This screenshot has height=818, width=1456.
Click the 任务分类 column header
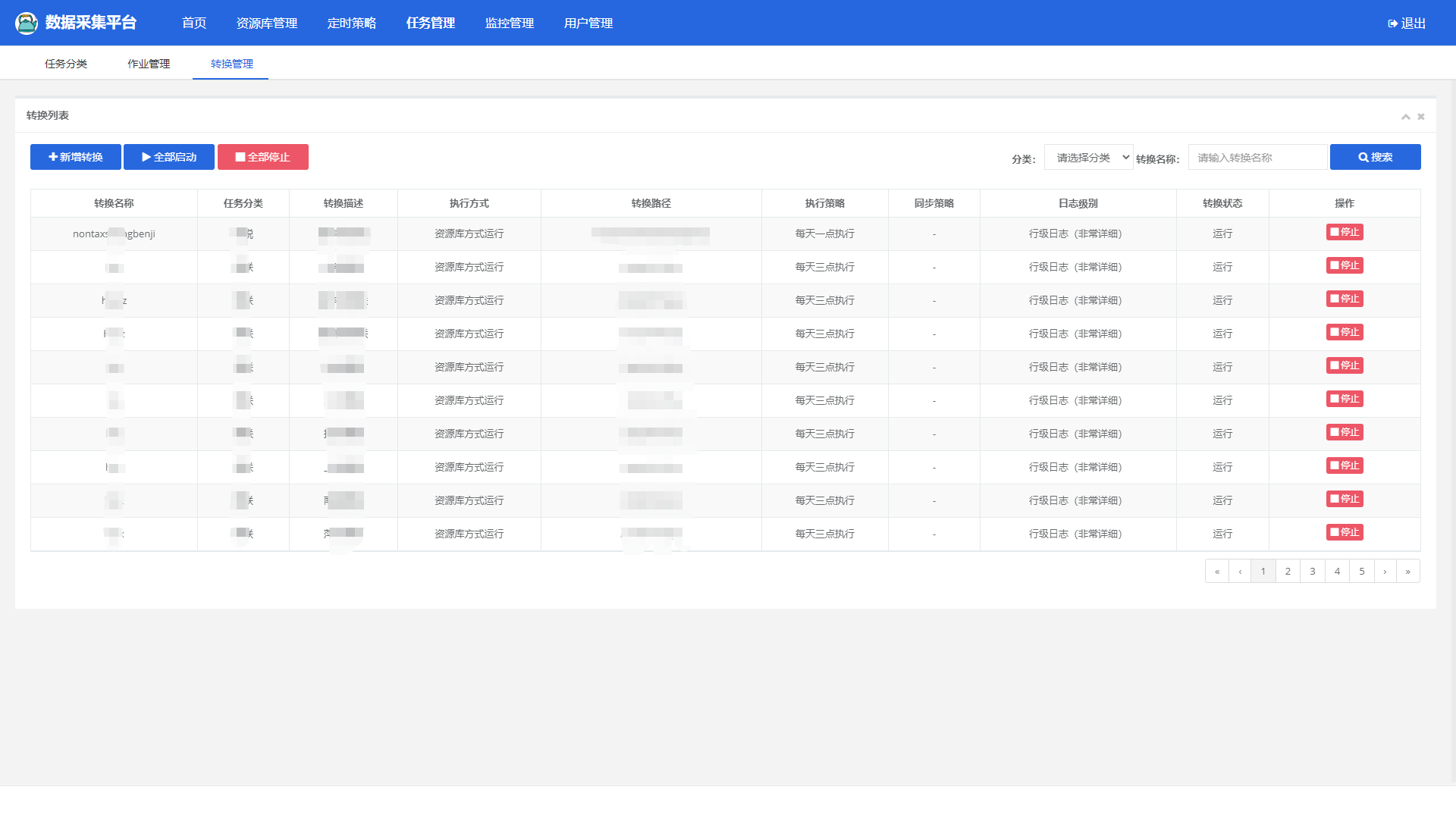coord(243,203)
